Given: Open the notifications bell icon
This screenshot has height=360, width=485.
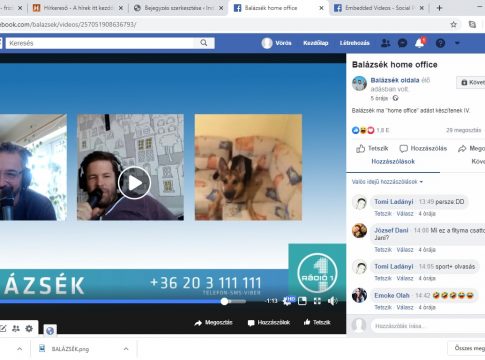Looking at the screenshot, I should point(420,43).
